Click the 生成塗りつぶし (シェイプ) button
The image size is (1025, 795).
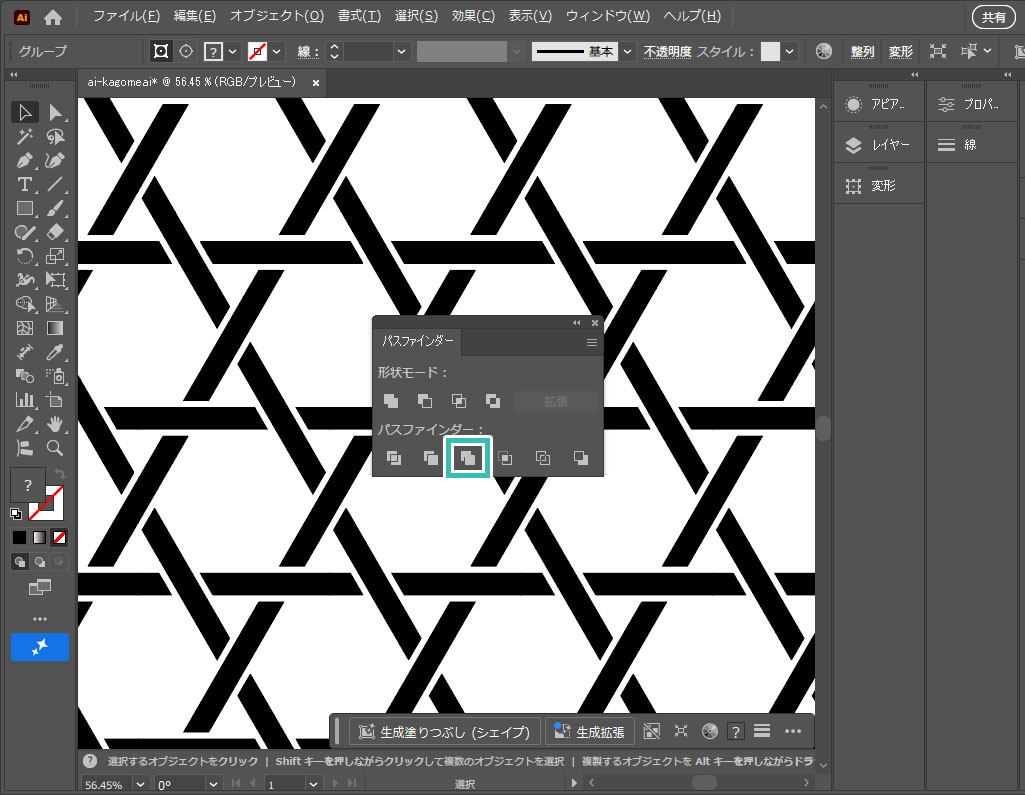[x=445, y=731]
